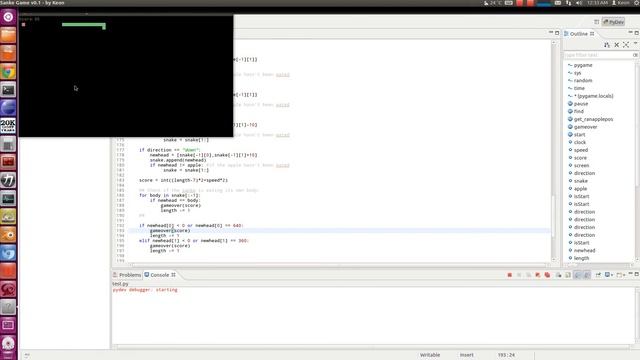Viewport: 640px width, 360px height.
Task: Click the Open Perspective icon beside PyDev
Action: (x=596, y=22)
